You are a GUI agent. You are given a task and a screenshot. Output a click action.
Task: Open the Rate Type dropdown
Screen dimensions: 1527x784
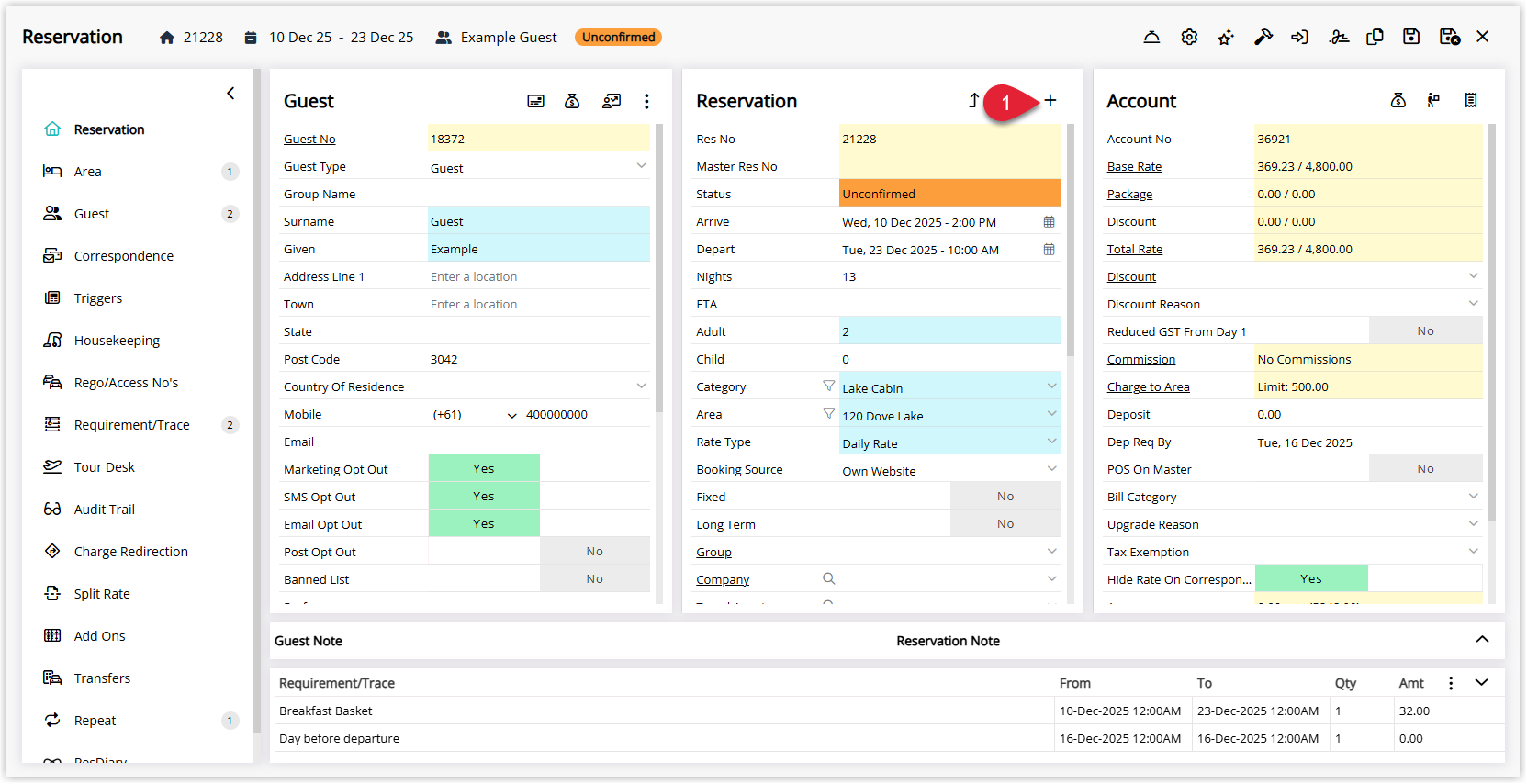pos(1051,442)
